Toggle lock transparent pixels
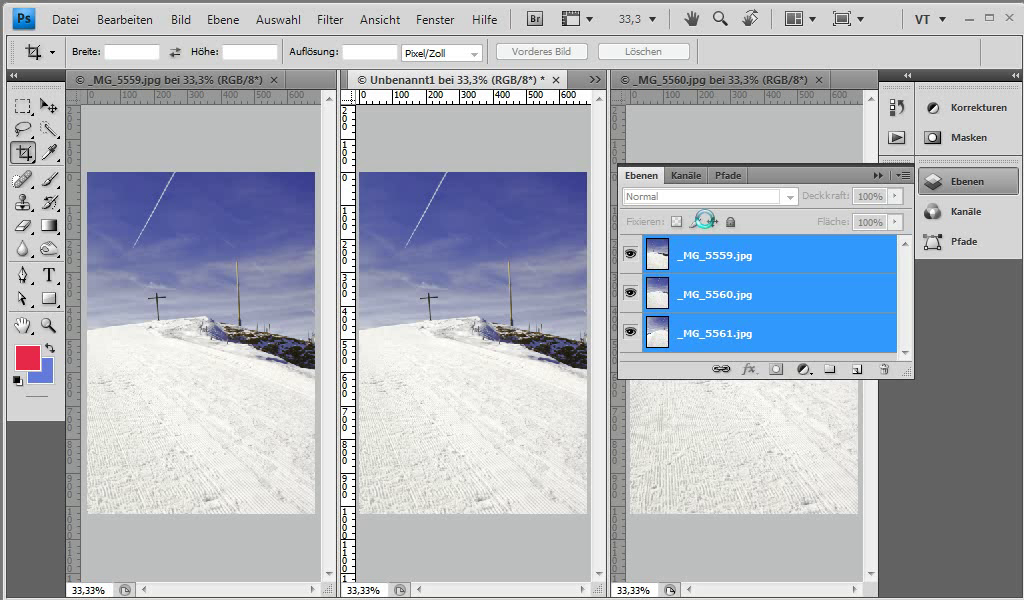 [677, 222]
